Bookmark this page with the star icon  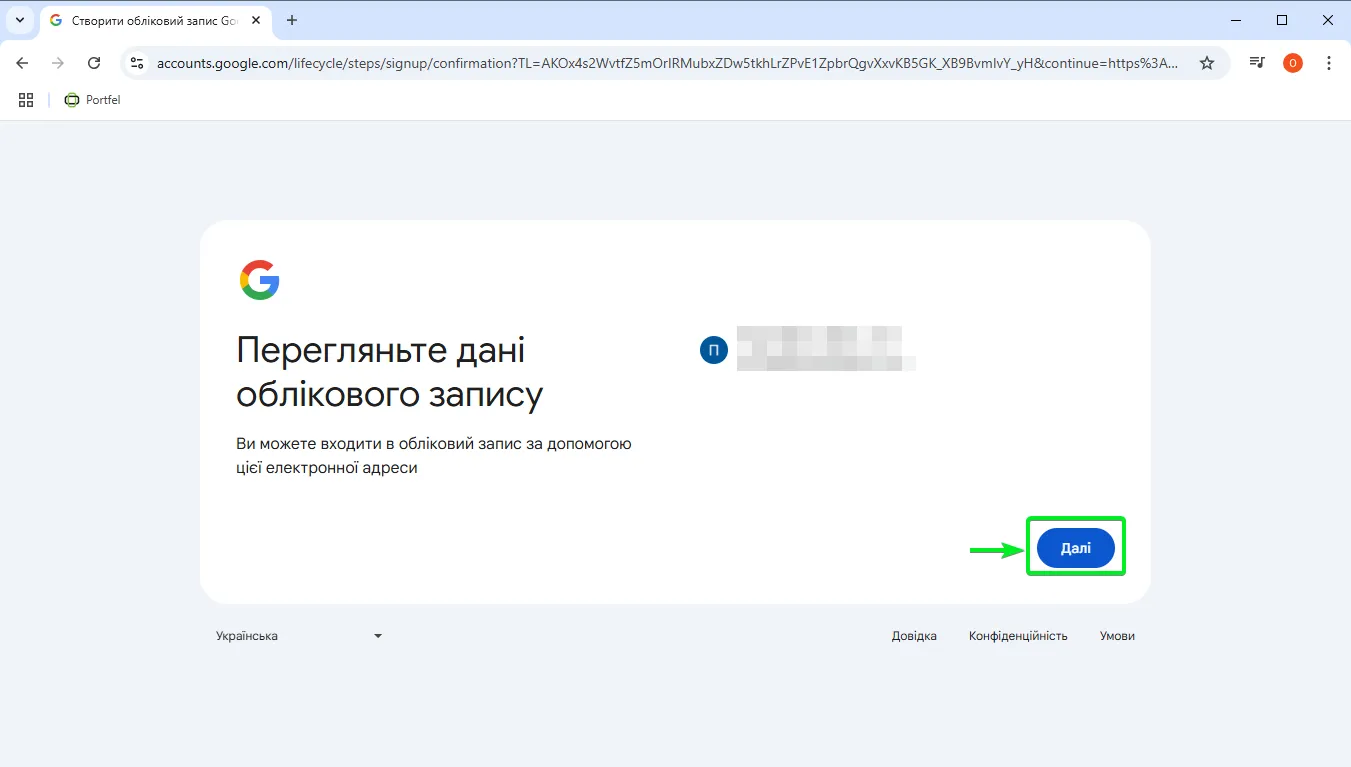click(1207, 63)
